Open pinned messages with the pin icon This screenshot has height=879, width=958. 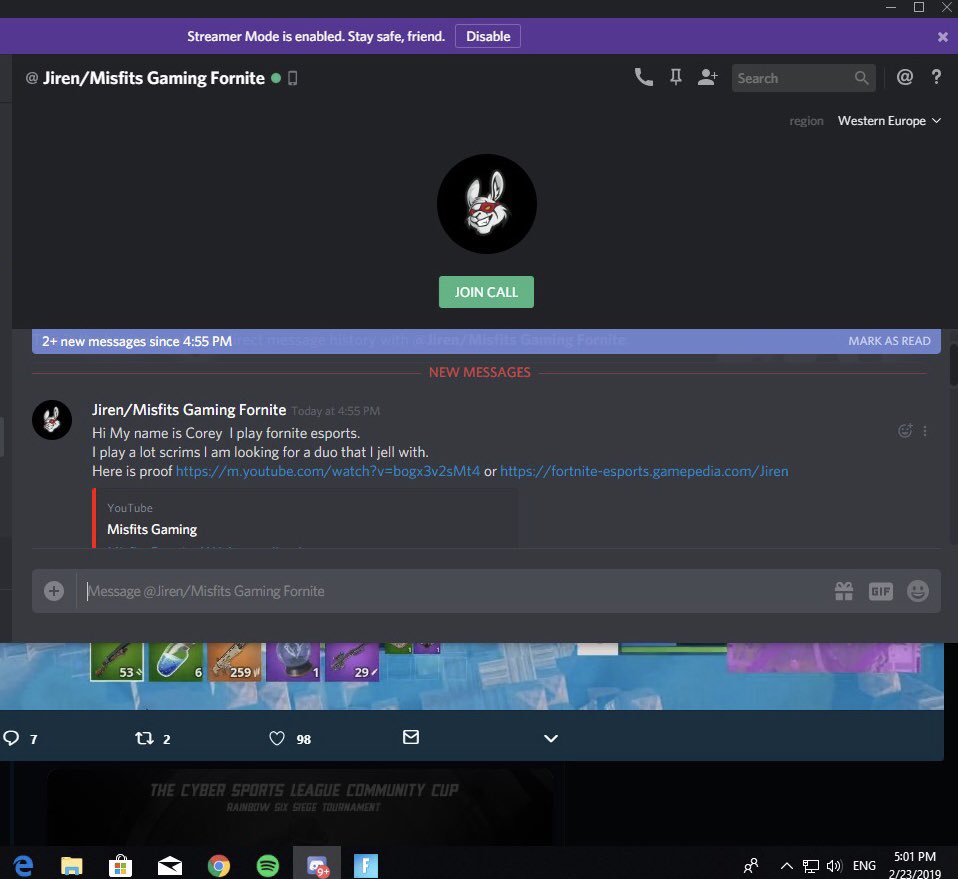click(x=676, y=78)
